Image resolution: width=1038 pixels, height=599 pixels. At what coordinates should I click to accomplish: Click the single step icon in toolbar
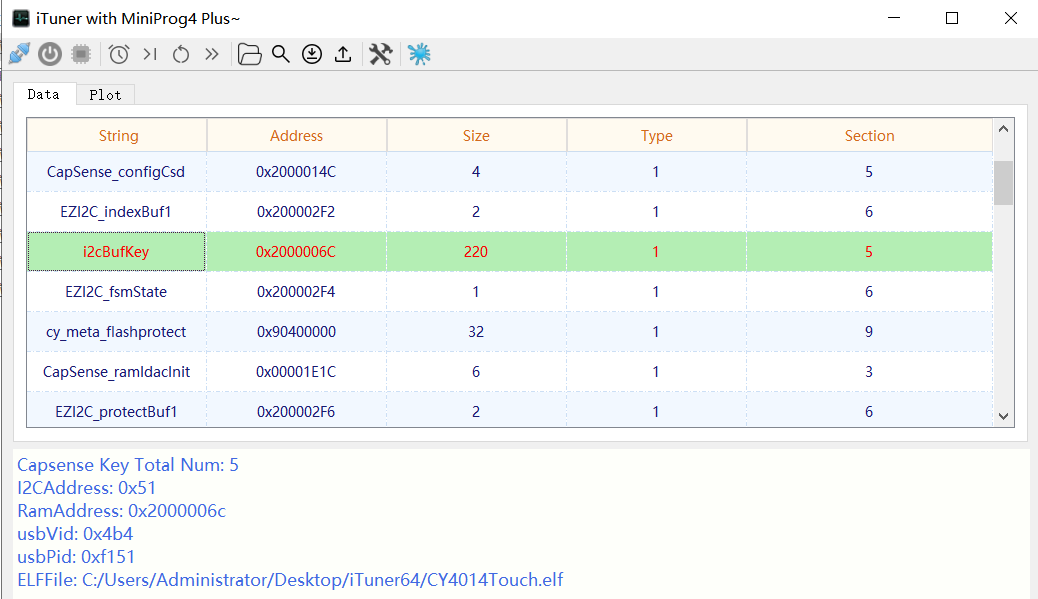(x=150, y=54)
